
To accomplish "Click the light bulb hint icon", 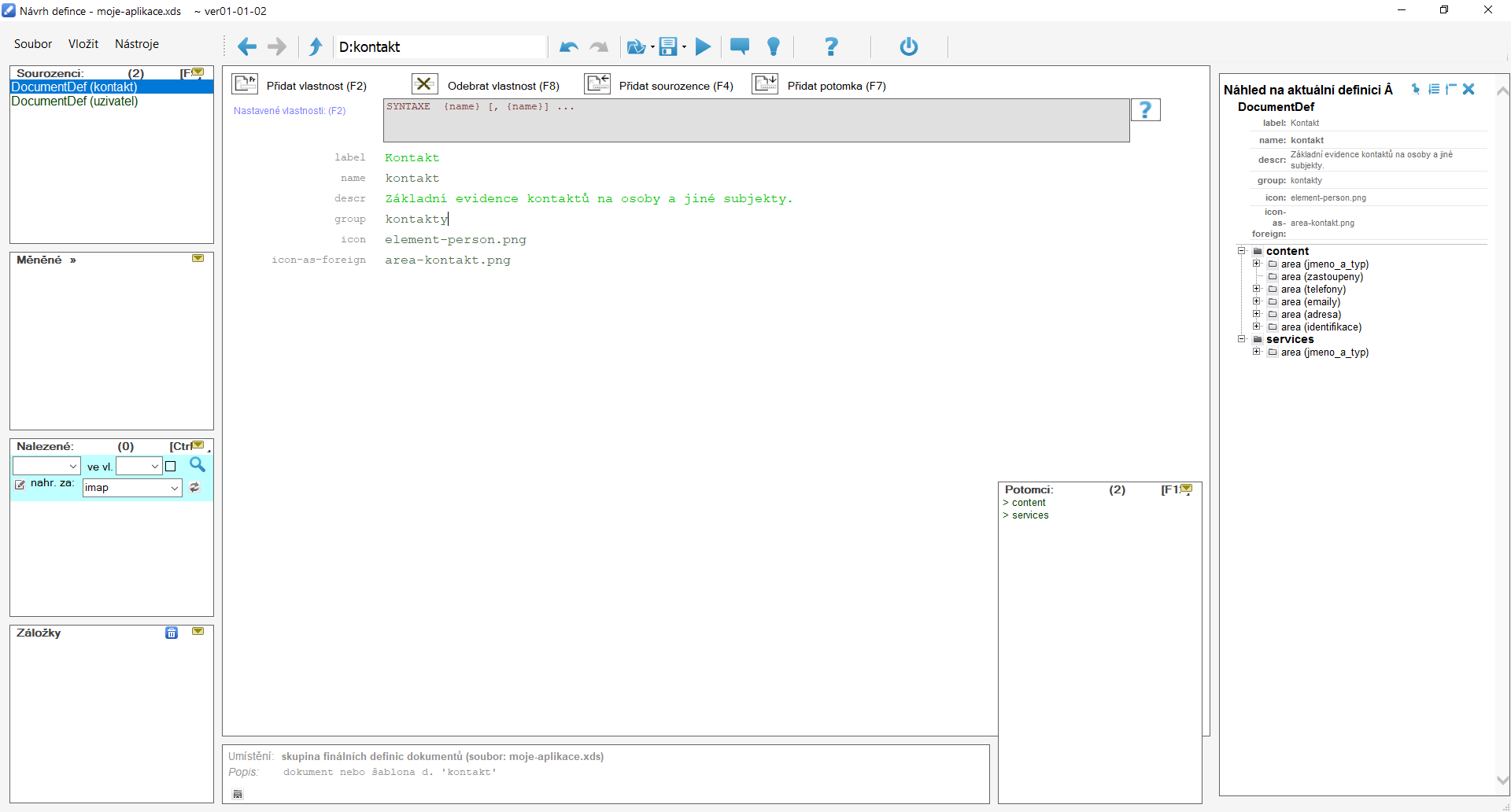I will (774, 47).
